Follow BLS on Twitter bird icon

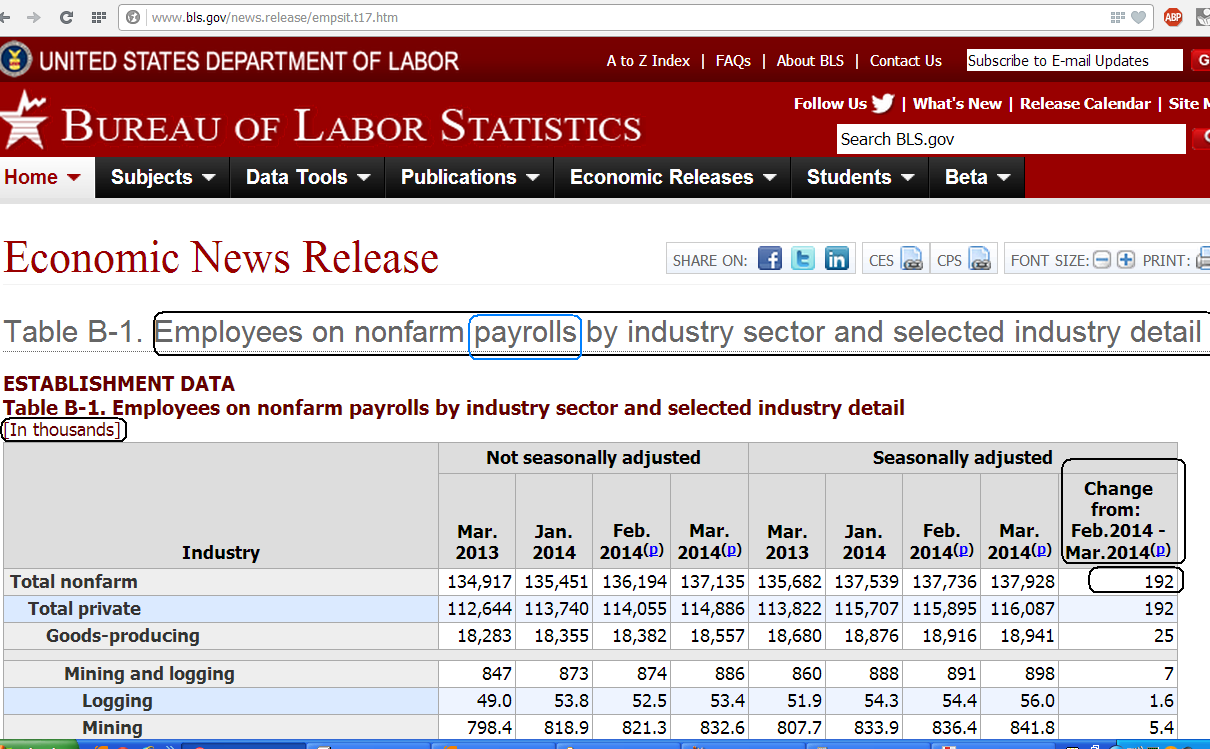point(883,103)
